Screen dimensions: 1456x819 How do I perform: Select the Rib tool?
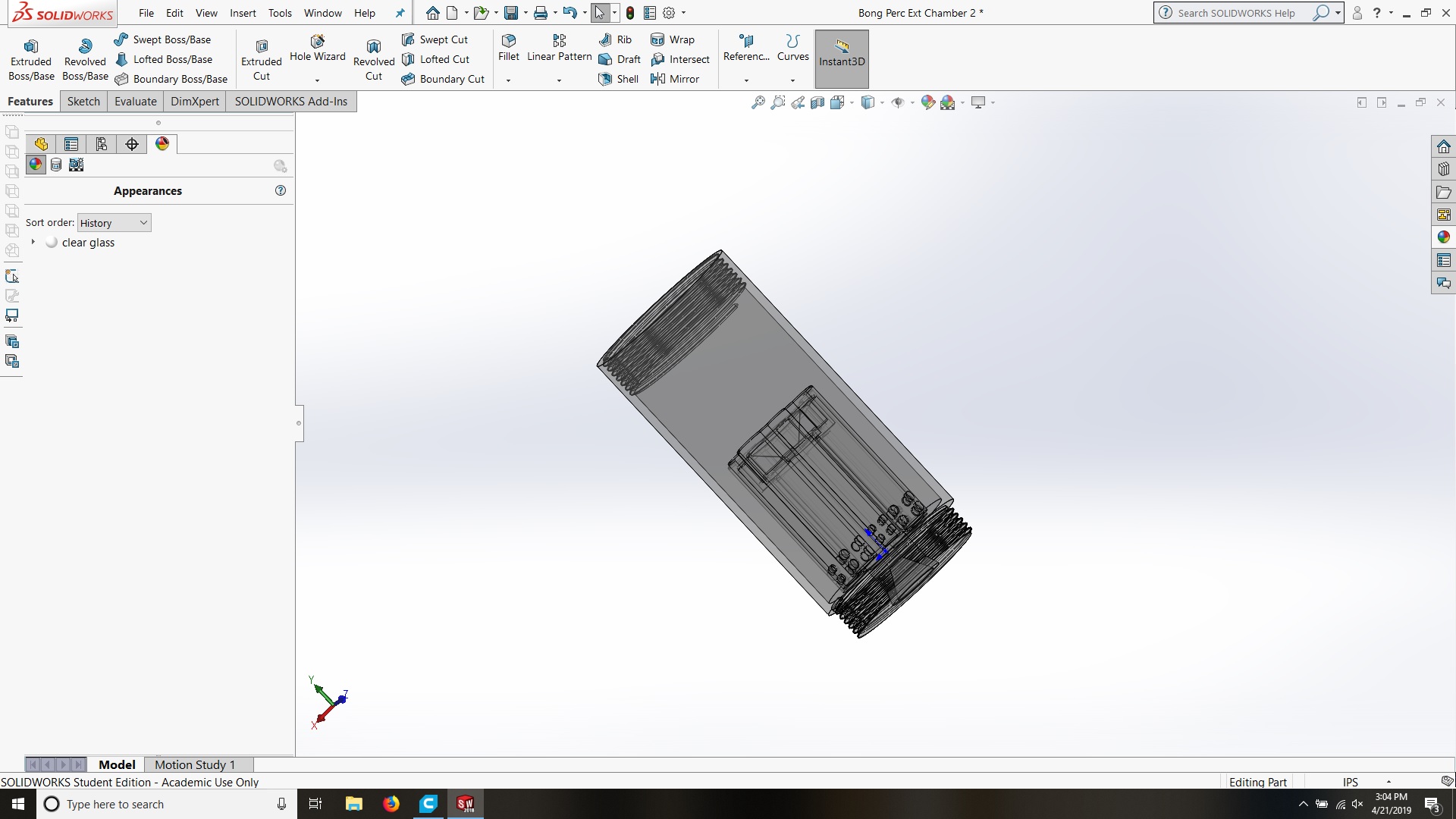615,39
